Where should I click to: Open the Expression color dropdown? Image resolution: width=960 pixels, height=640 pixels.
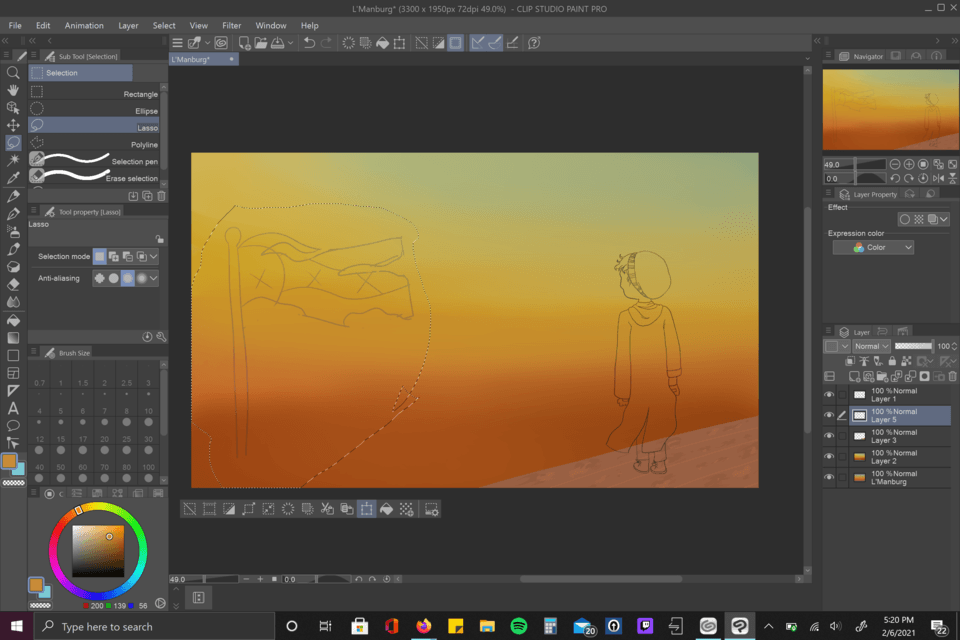coord(873,247)
